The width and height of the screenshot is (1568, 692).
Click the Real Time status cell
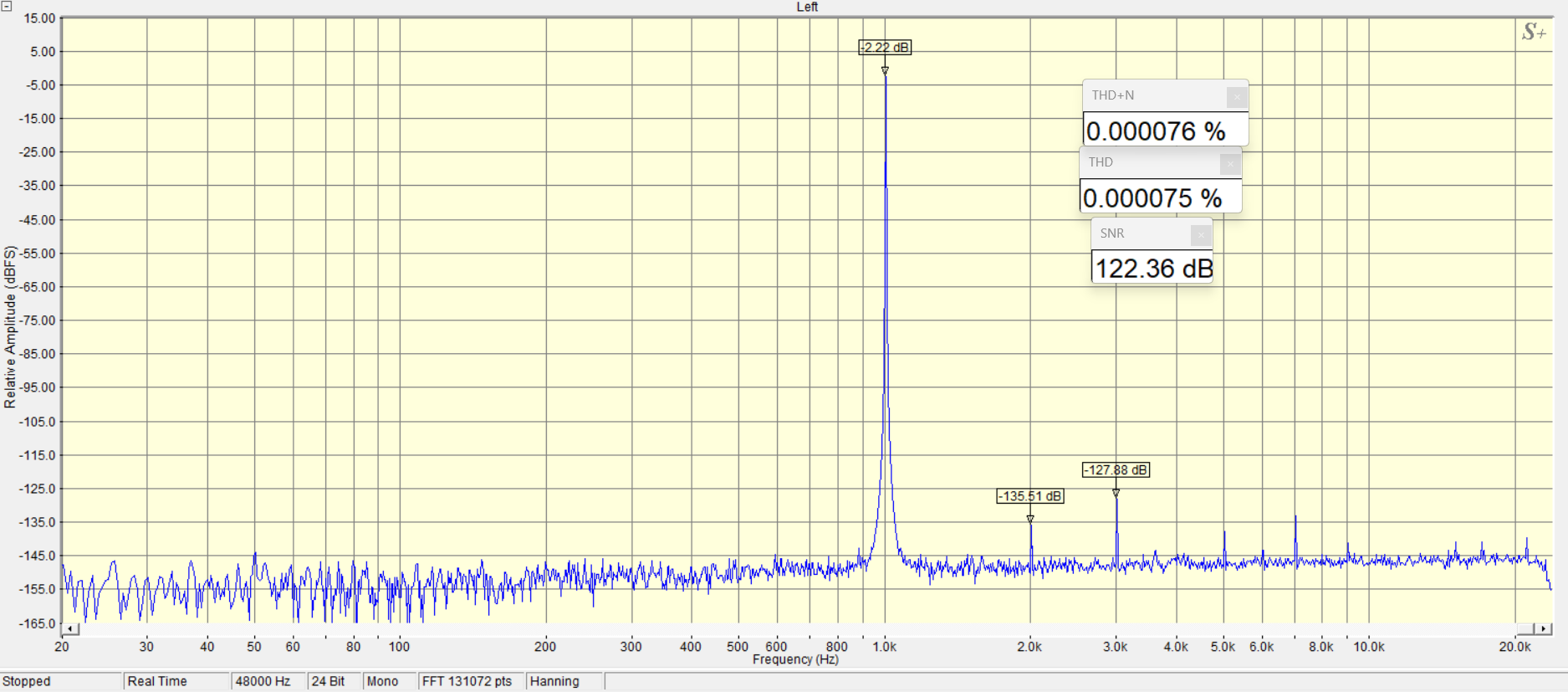(176, 681)
